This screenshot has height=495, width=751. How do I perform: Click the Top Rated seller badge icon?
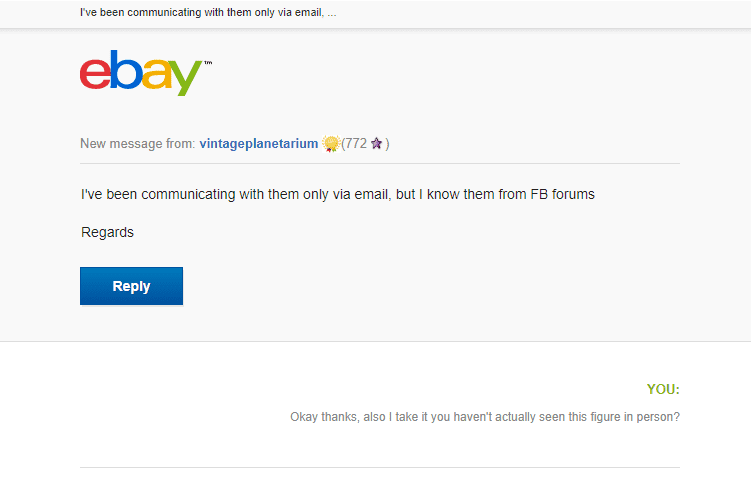coord(330,144)
